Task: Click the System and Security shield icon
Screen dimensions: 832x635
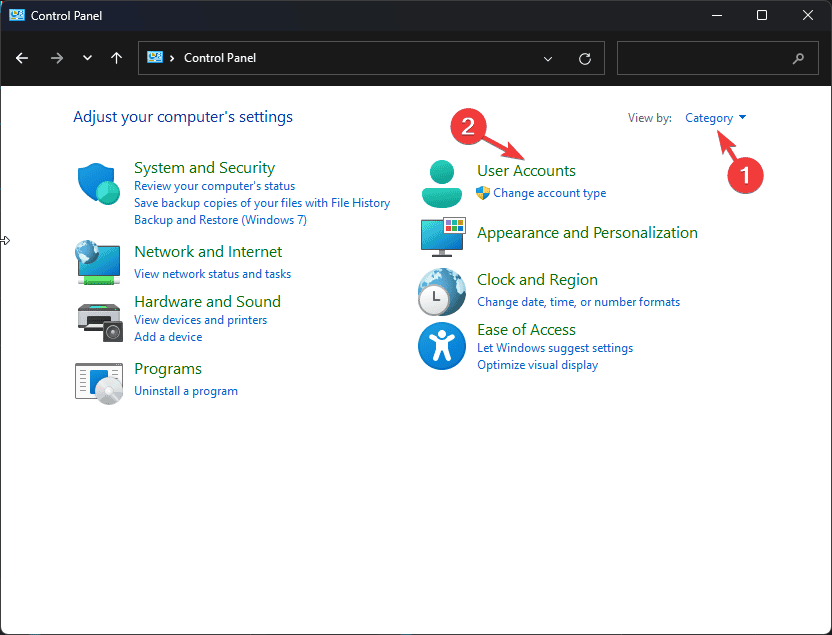Action: click(98, 184)
